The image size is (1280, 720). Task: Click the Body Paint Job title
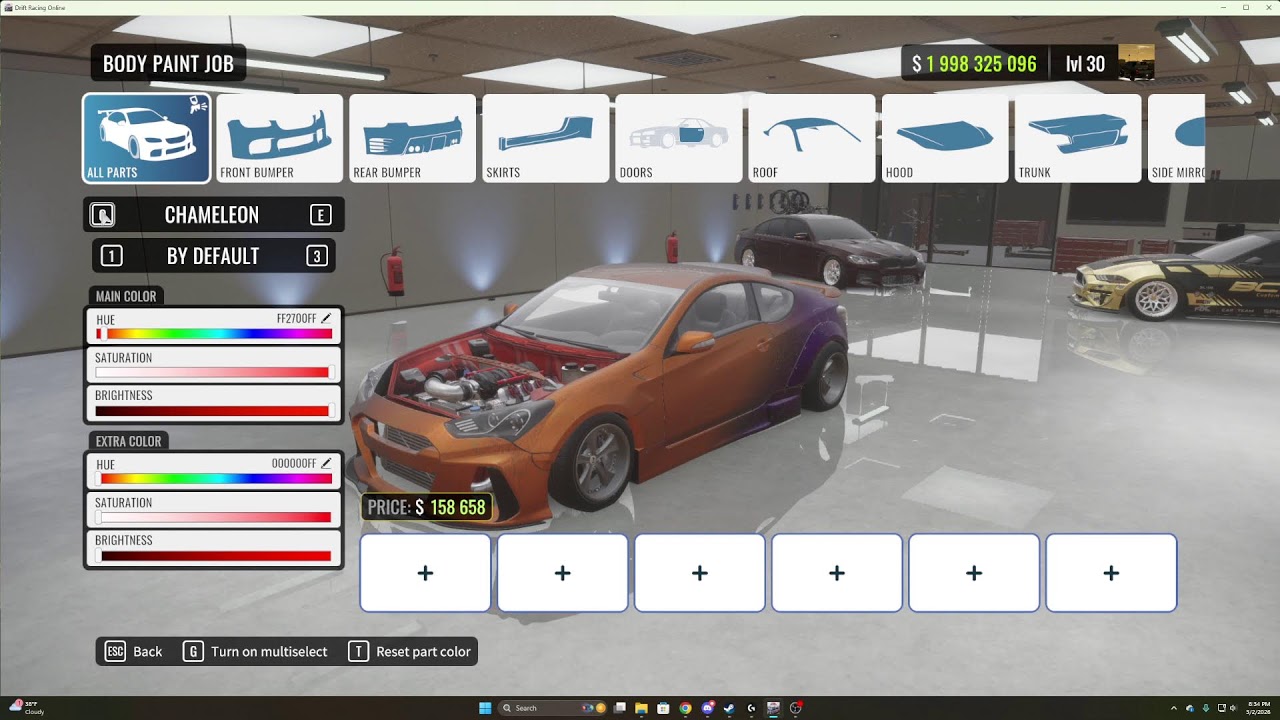pyautogui.click(x=168, y=64)
